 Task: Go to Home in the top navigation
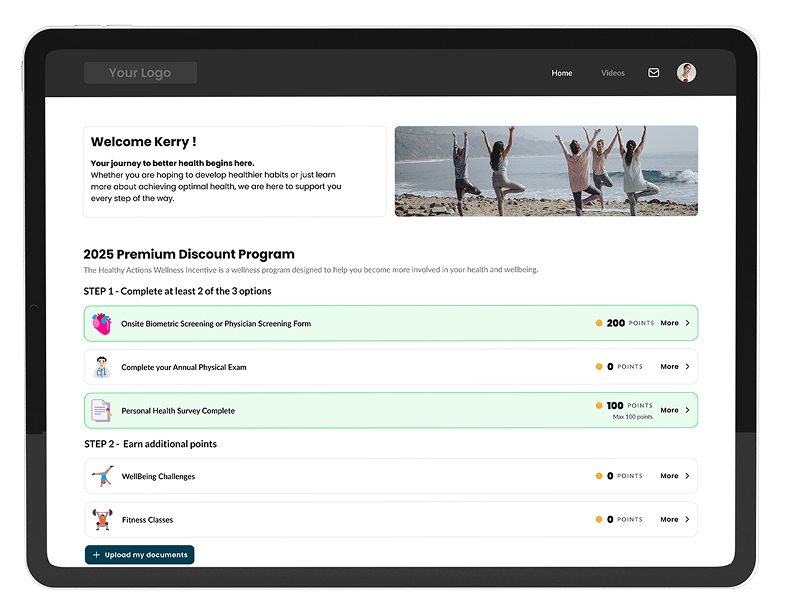(562, 73)
